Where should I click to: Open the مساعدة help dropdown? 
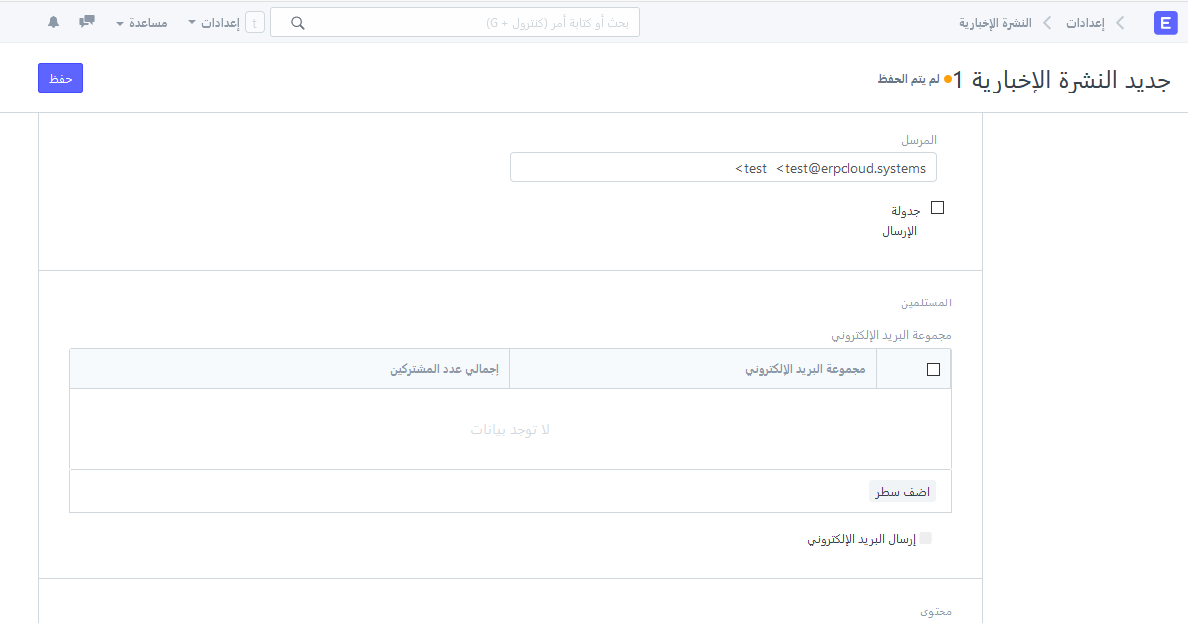[142, 23]
